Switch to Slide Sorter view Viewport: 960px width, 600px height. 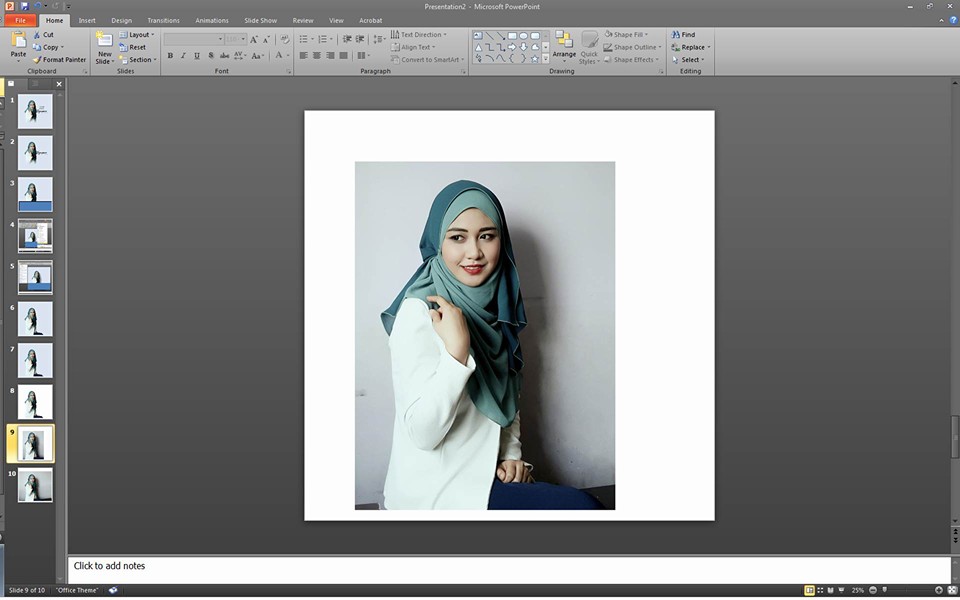822,590
